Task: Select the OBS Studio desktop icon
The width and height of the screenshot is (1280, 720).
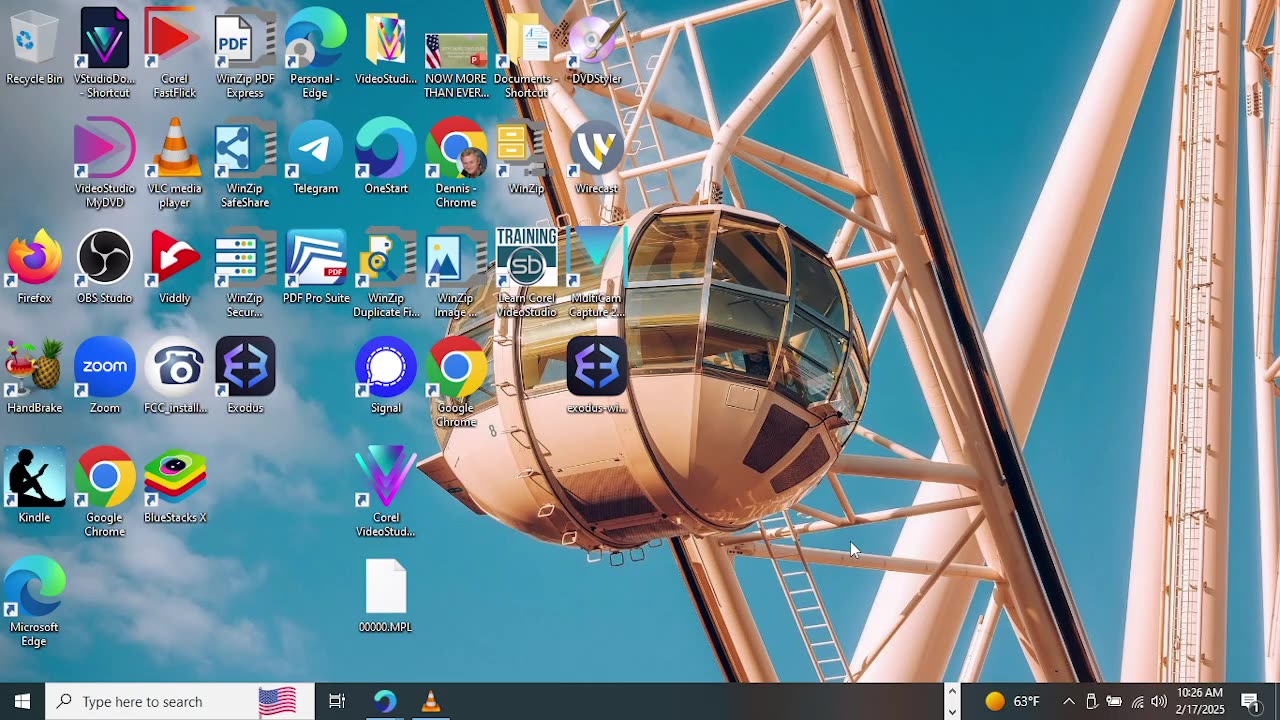Action: tap(105, 267)
